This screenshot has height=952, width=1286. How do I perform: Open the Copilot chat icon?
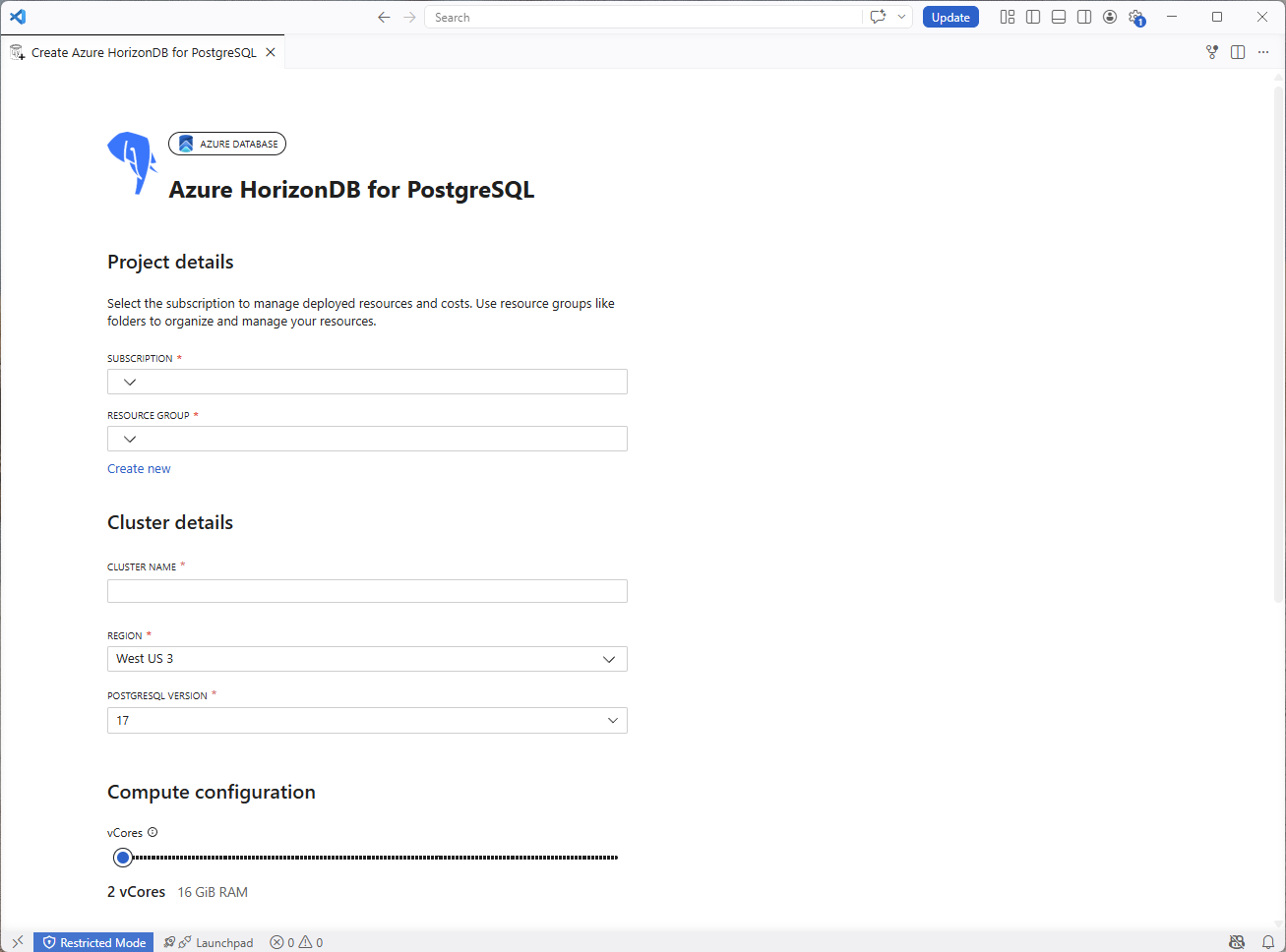click(x=878, y=17)
